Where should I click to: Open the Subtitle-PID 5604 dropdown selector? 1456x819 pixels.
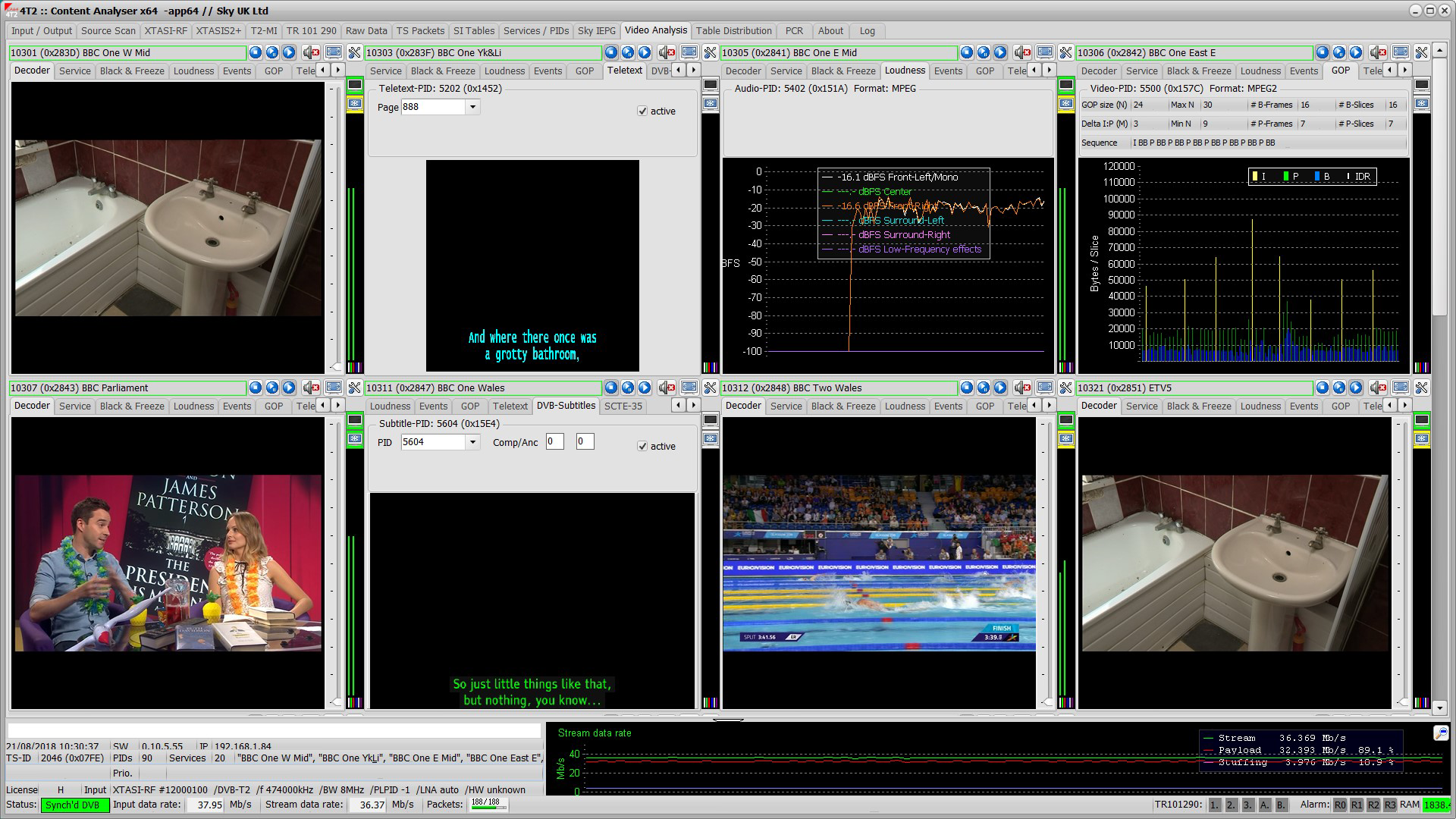[471, 443]
